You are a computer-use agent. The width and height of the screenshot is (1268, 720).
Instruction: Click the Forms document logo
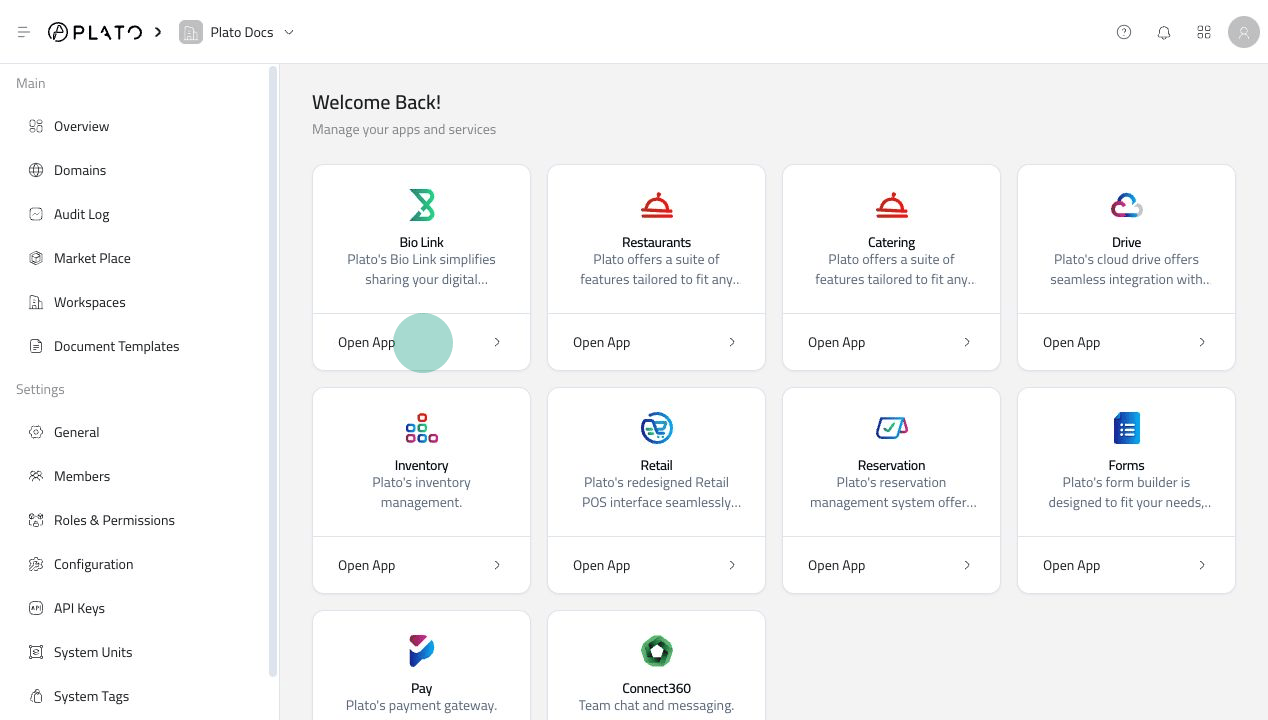click(1127, 428)
